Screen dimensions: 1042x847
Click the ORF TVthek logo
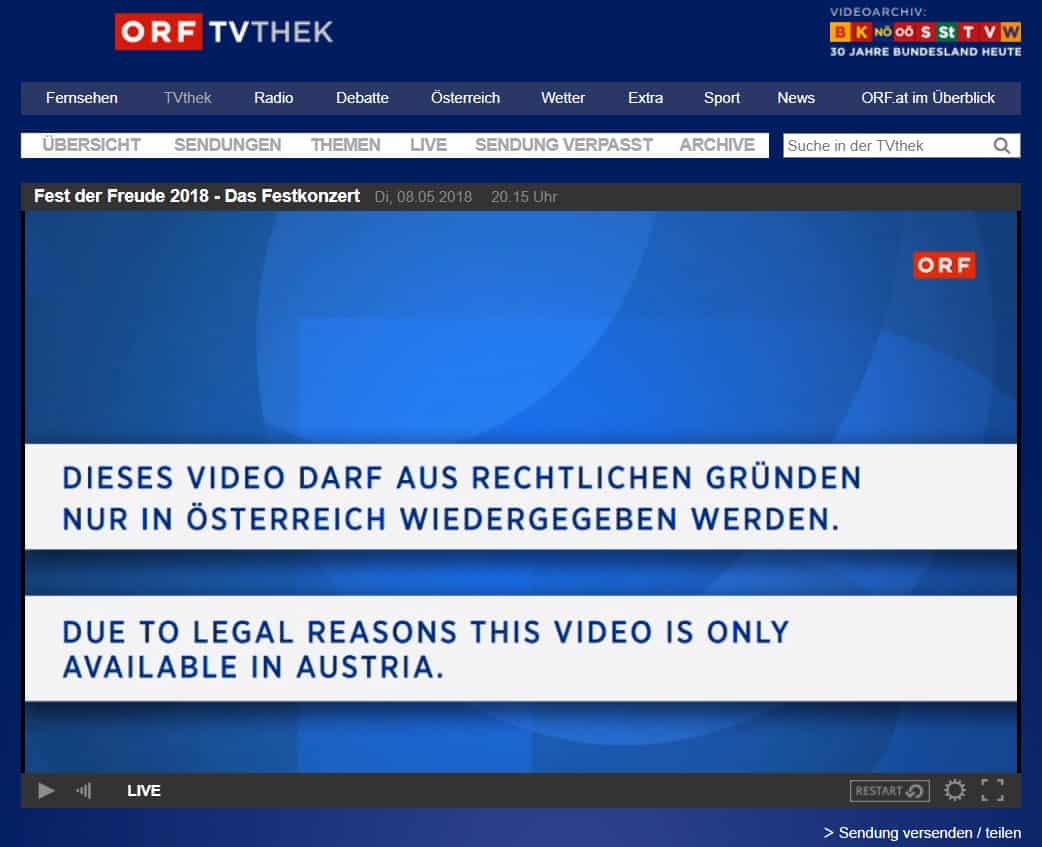click(x=224, y=31)
